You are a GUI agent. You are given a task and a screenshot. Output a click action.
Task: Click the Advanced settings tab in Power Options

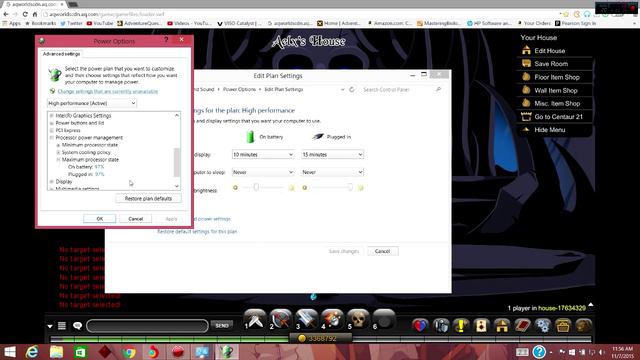(61, 54)
